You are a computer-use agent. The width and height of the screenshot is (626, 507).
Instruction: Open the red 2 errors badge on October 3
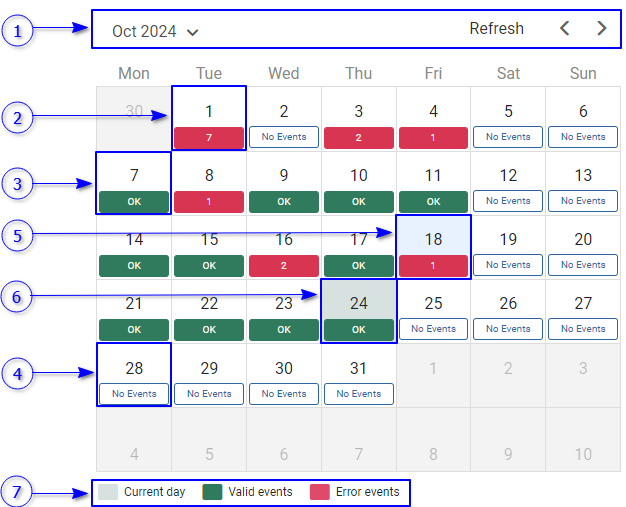[359, 137]
